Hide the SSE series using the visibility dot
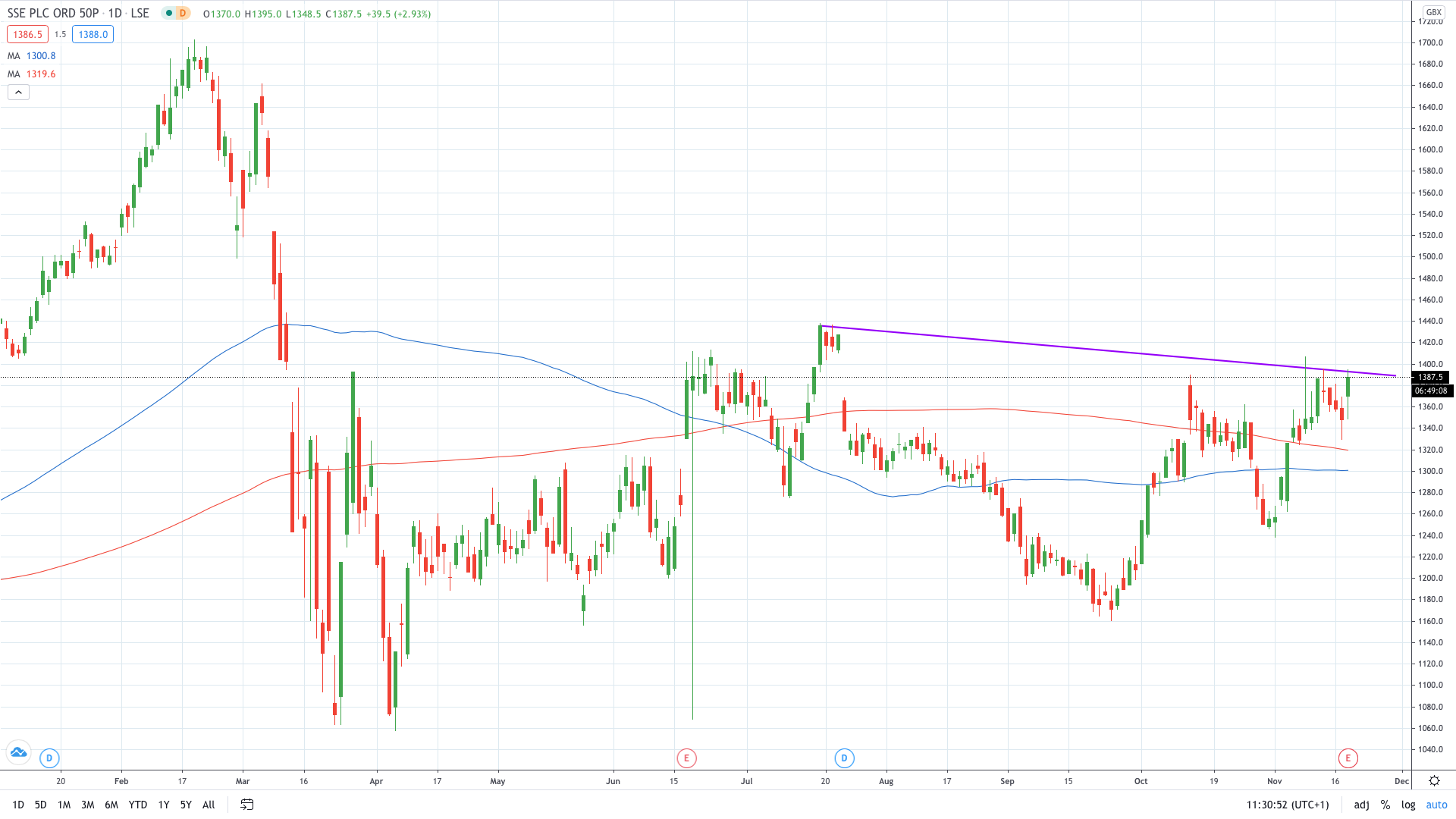 pos(170,13)
